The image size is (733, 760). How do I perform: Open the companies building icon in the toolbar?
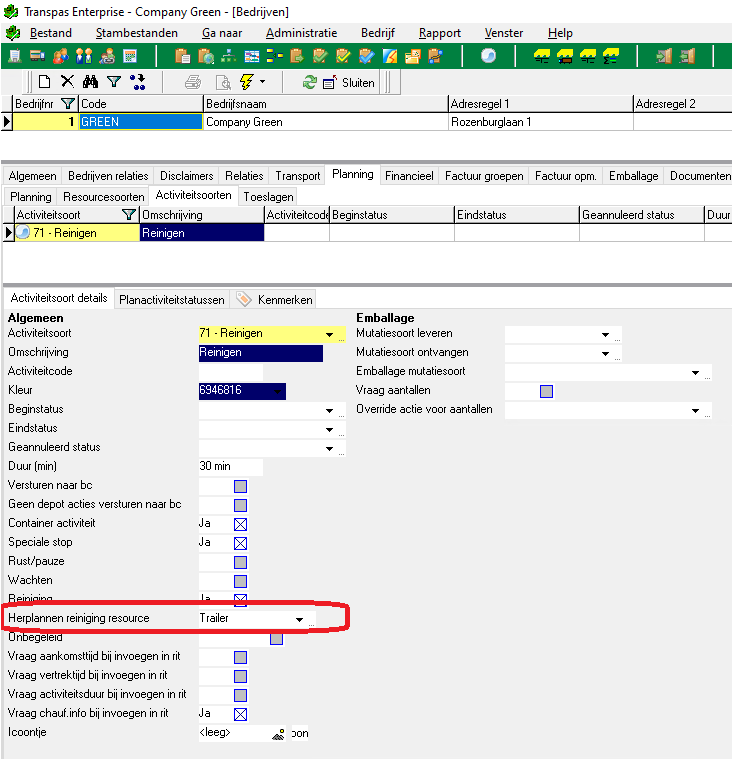15,57
